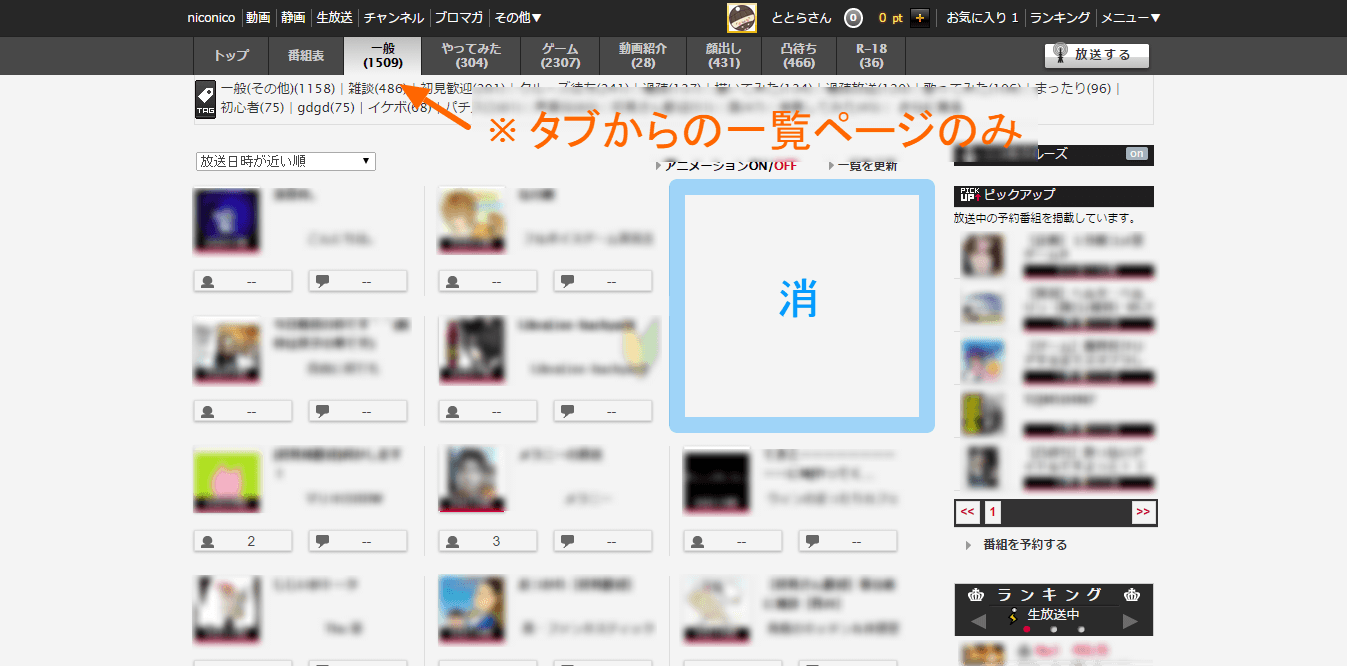
Task: Toggle the on switch in the sidebar header
Action: tap(1136, 154)
